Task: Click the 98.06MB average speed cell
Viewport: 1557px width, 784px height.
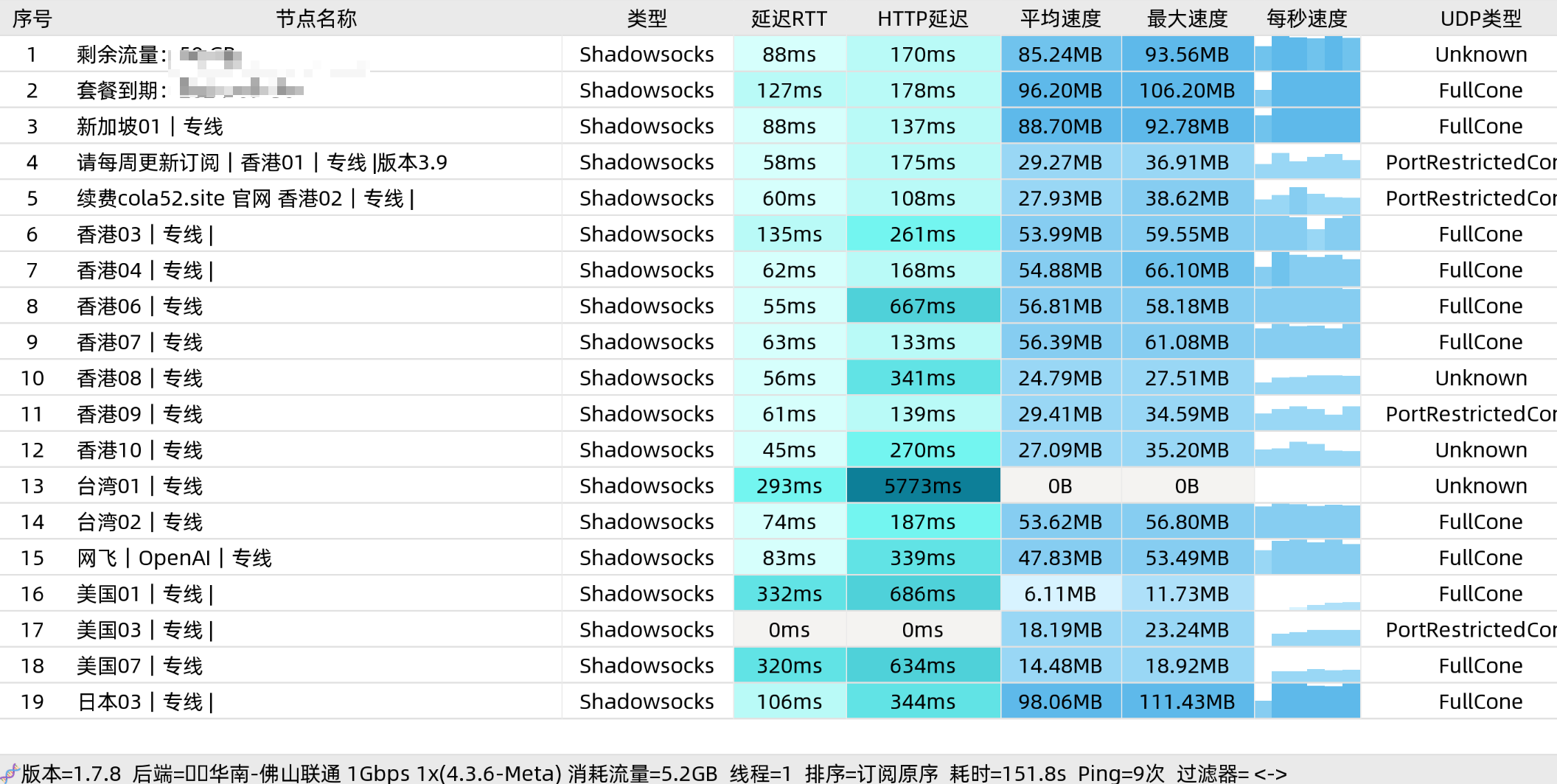Action: [1061, 702]
